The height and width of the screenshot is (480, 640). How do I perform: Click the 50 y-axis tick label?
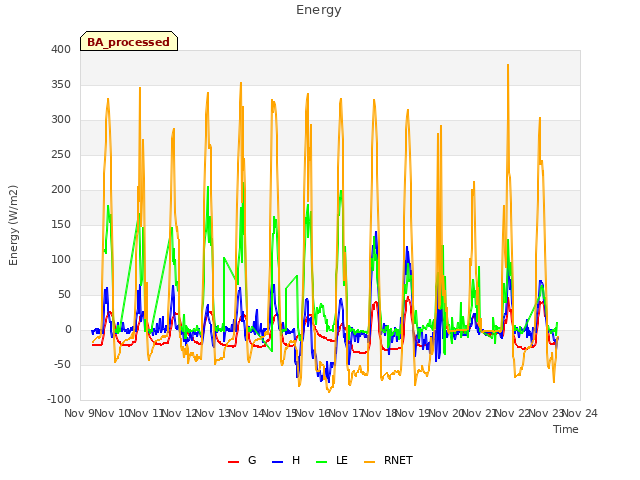pyautogui.click(x=64, y=295)
